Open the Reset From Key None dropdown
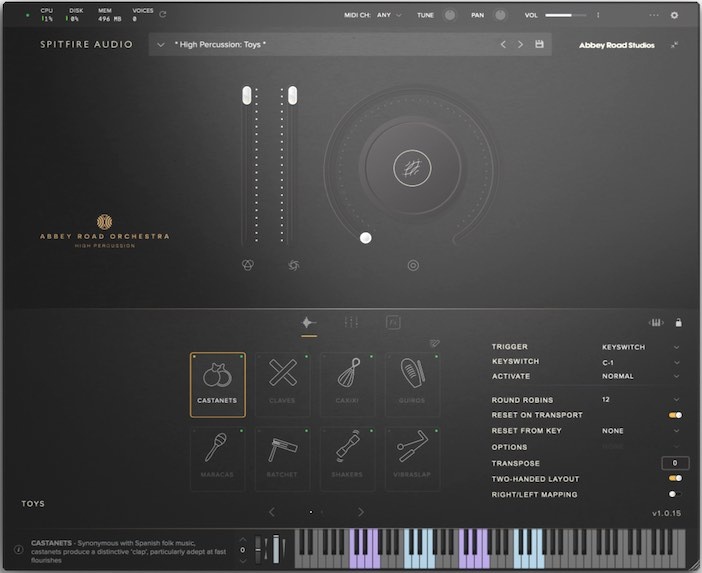702x573 pixels. pos(641,431)
